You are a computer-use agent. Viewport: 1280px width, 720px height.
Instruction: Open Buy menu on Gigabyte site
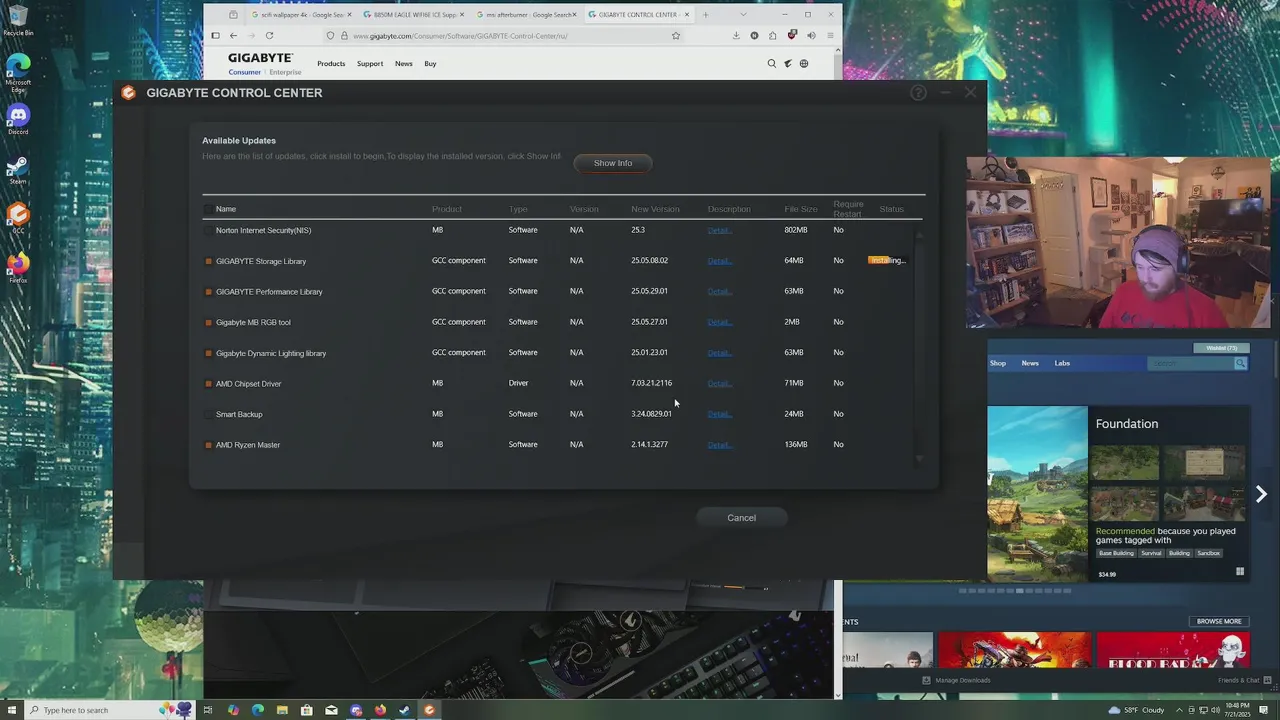(x=430, y=64)
